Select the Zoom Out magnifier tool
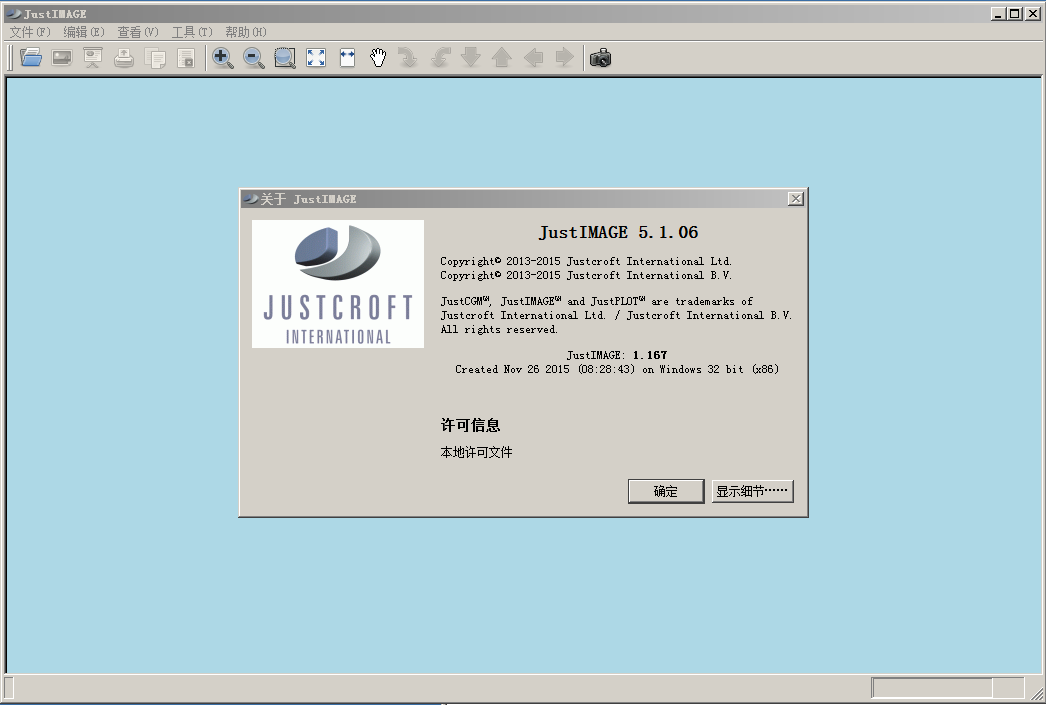 253,58
